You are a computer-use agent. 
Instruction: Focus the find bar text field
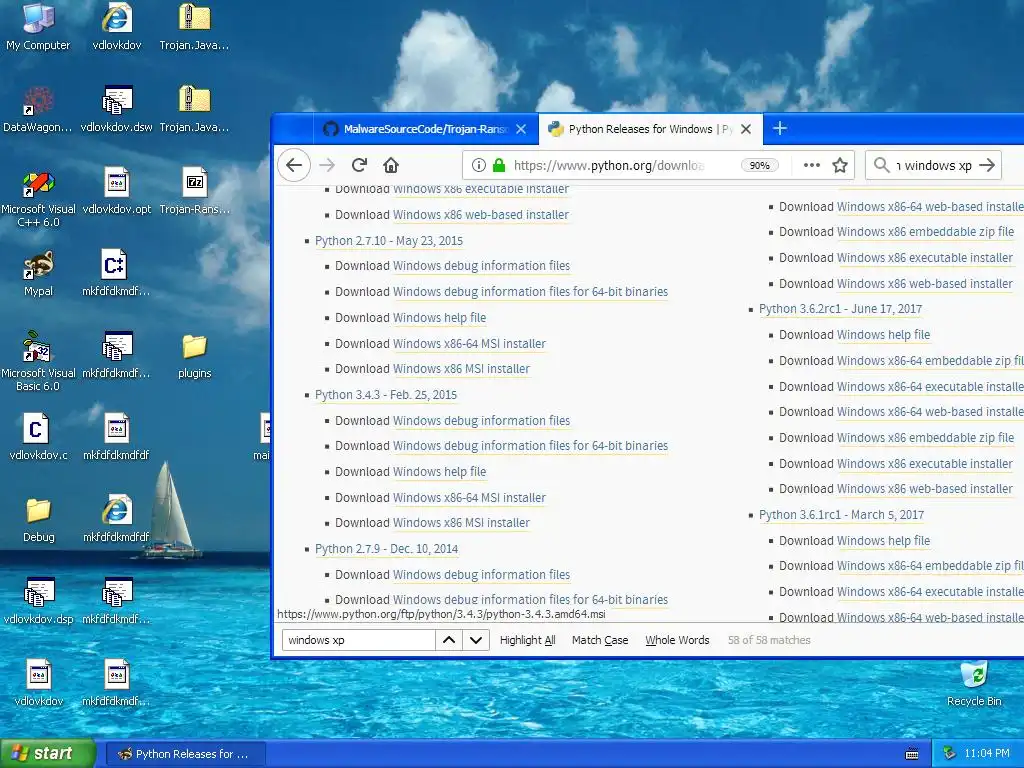[359, 640]
